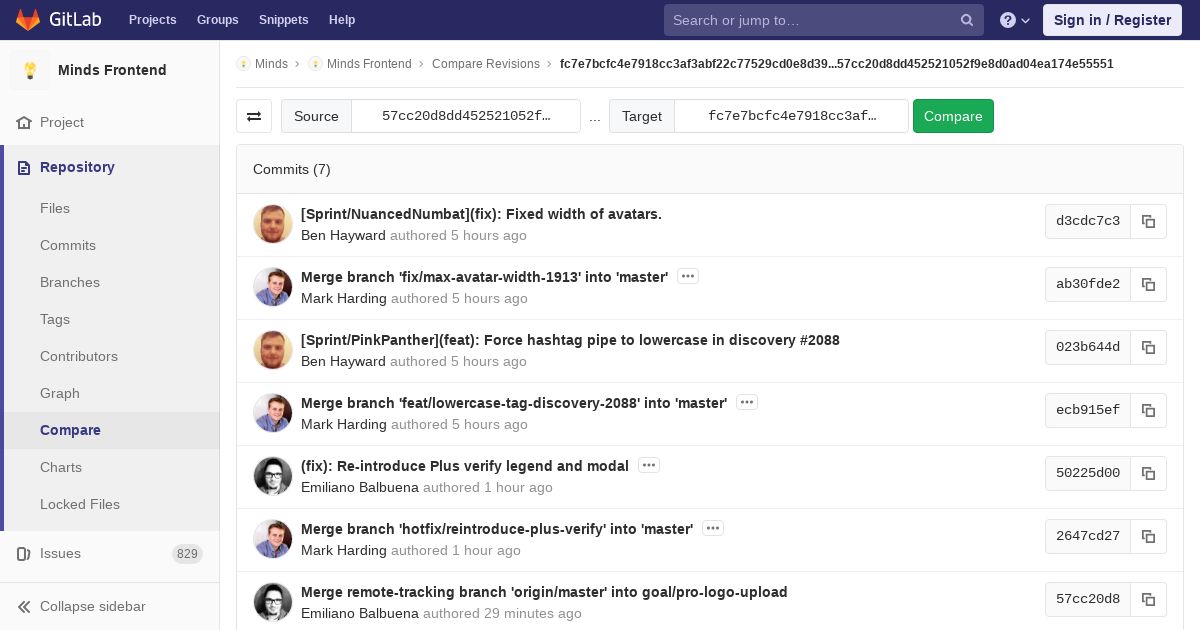The height and width of the screenshot is (630, 1200).
Task: Copy commit SHA 57cc20d8
Action: [1148, 600]
